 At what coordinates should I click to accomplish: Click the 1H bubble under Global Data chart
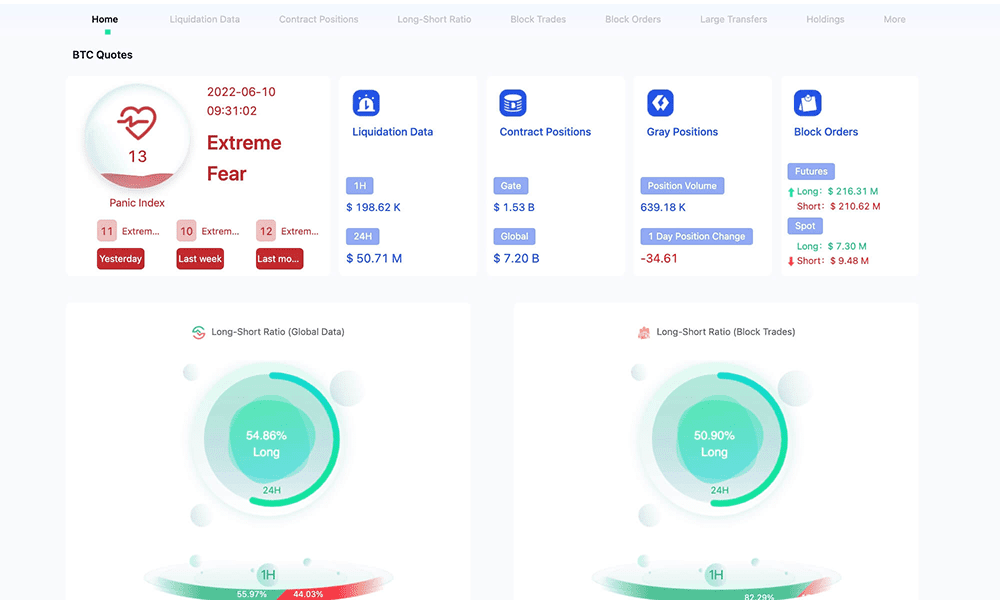coord(268,574)
